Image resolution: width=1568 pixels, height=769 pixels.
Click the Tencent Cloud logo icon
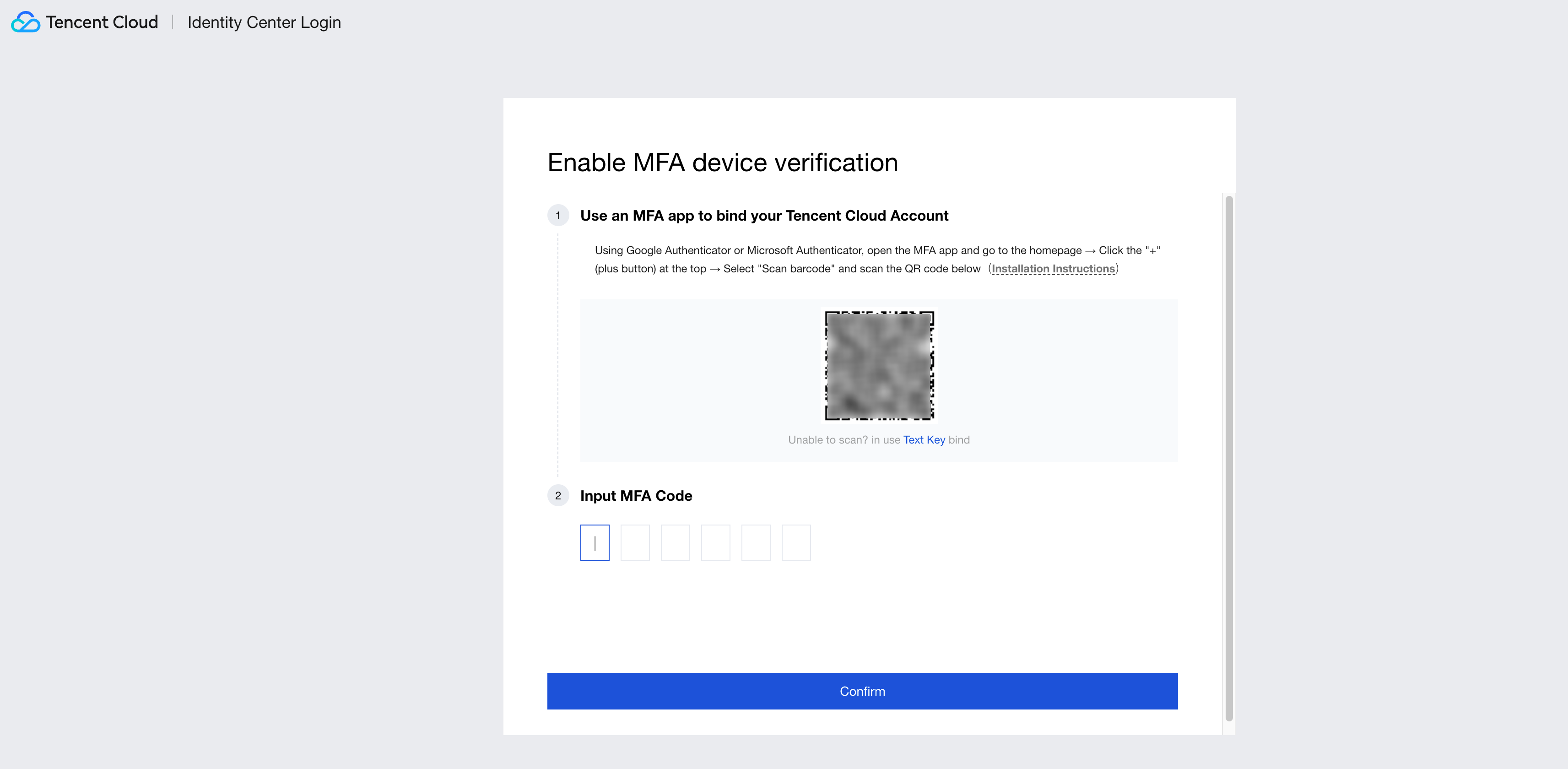pyautogui.click(x=26, y=22)
